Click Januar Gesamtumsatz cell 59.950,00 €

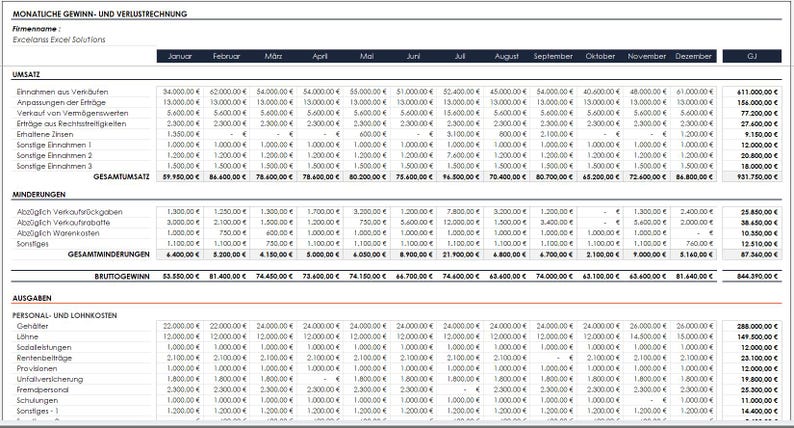coord(180,177)
